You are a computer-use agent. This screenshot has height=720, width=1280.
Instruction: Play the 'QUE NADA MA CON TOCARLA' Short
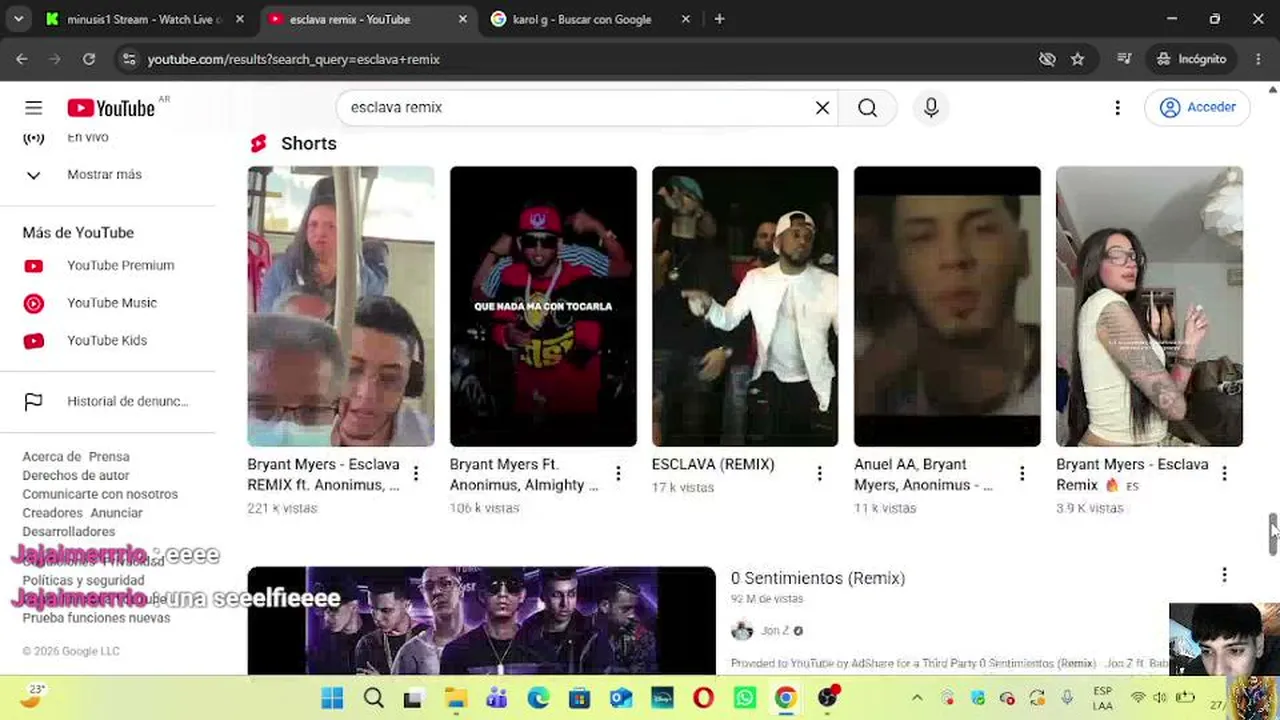(543, 306)
